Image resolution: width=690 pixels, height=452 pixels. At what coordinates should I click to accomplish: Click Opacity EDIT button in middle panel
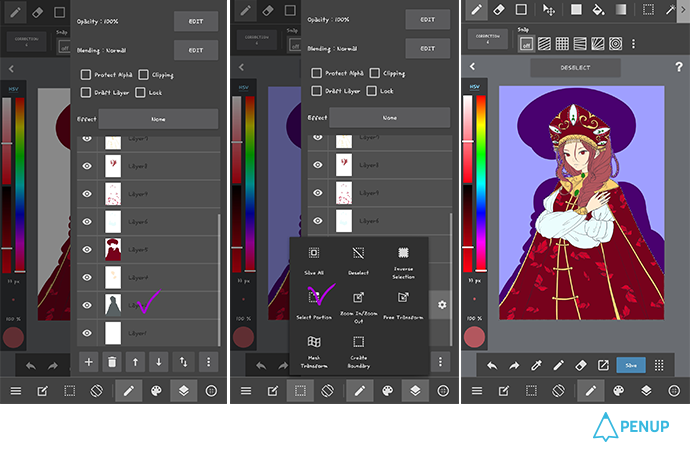click(x=427, y=19)
